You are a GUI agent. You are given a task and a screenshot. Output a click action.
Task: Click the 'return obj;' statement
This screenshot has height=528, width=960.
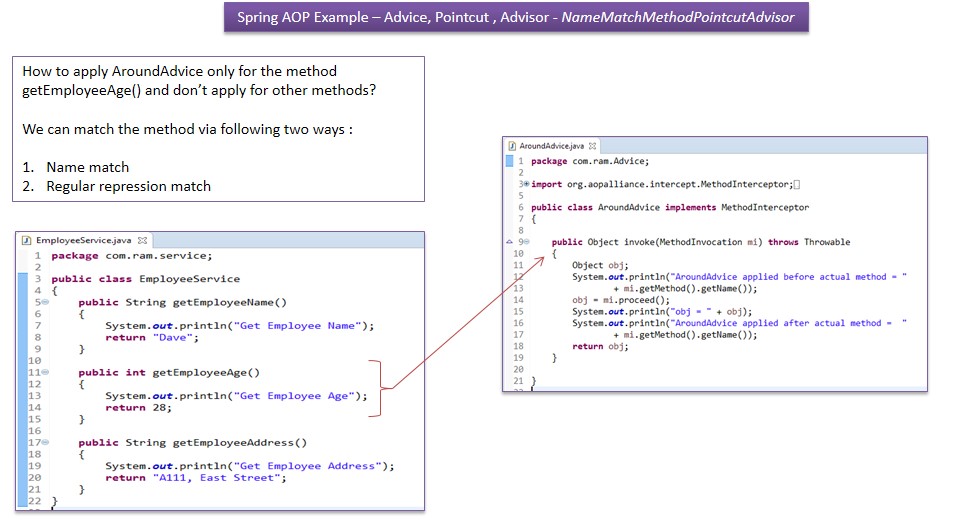(x=600, y=347)
